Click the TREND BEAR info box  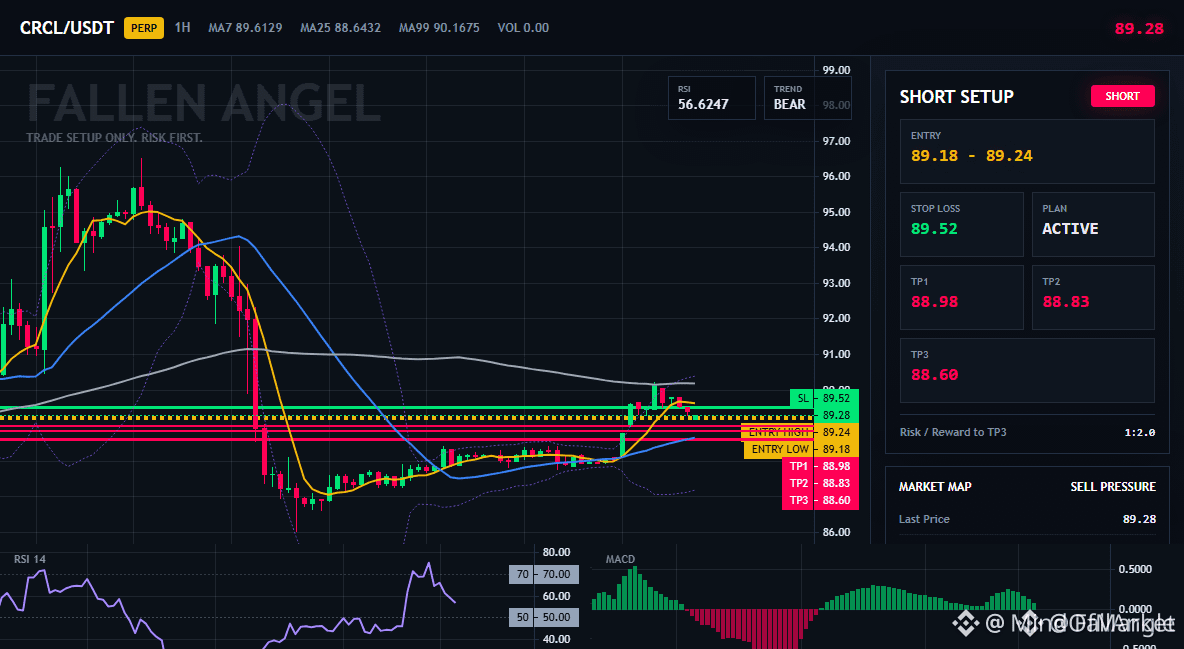807,98
